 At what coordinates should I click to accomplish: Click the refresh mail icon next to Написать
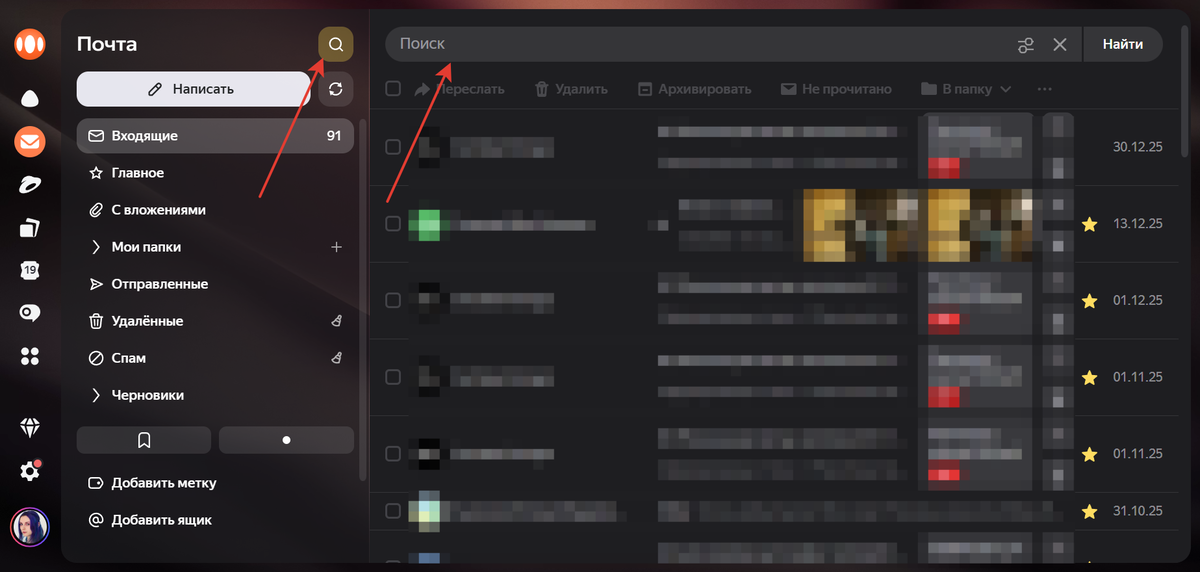click(x=336, y=89)
